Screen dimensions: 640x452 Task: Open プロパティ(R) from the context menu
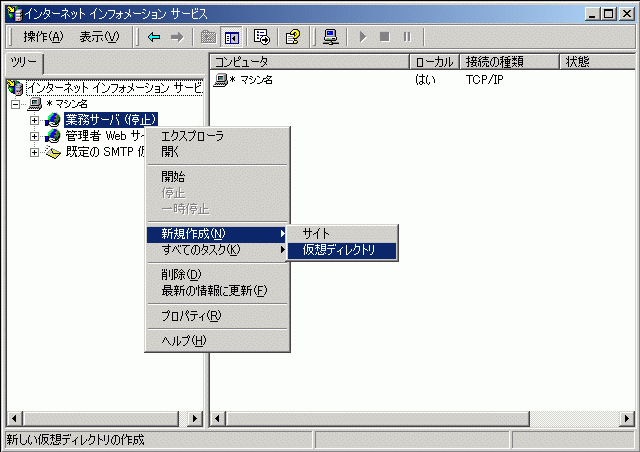click(x=218, y=316)
